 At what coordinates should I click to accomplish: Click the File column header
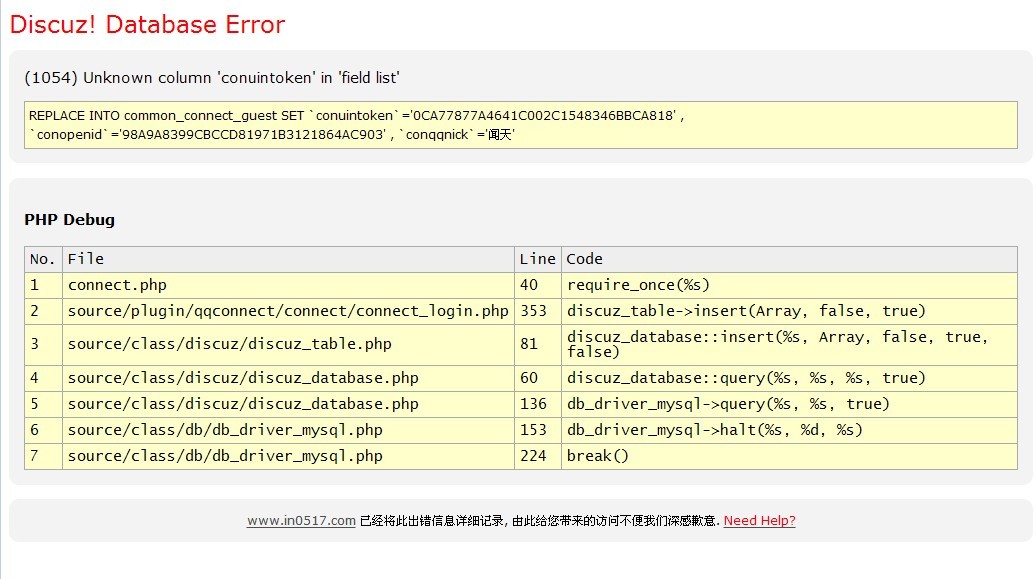coord(288,260)
